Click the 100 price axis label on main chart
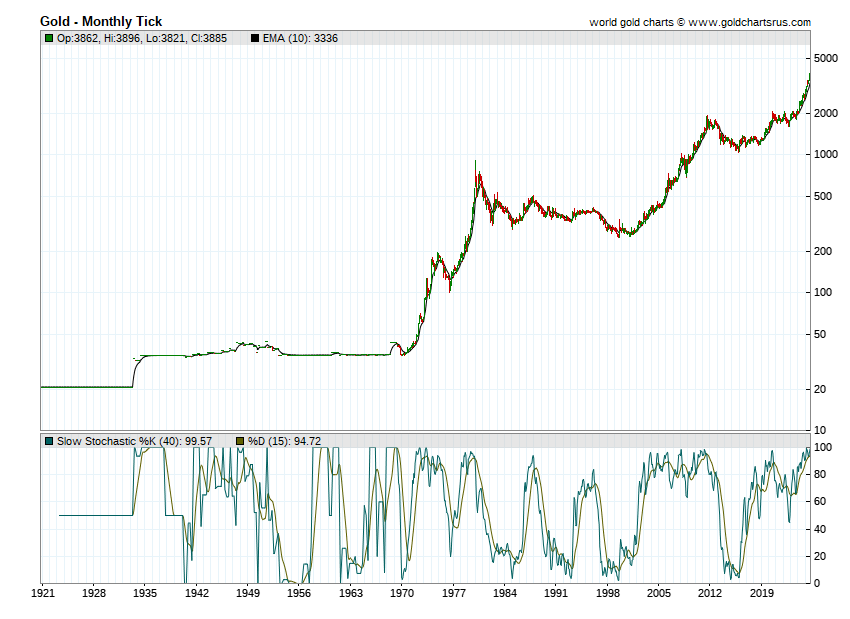Screen dimensions: 850x619 point(823,292)
